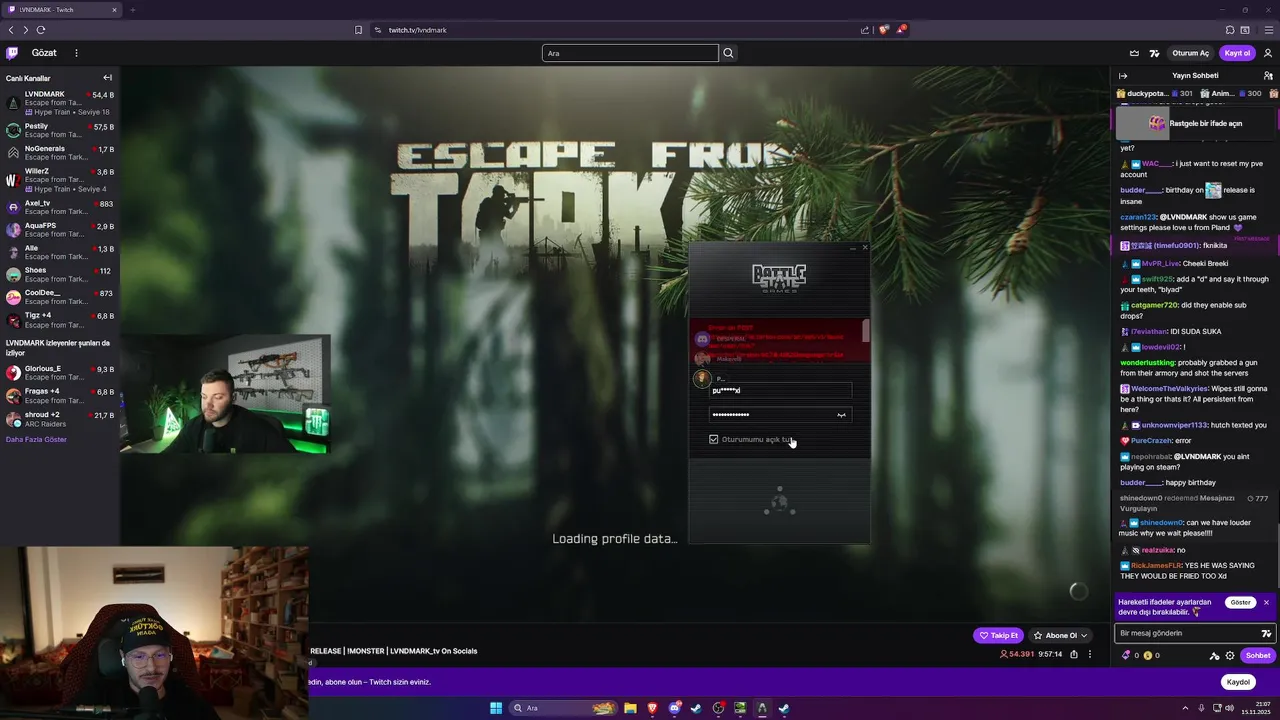Collapse the chat panel with arrow icon
The image size is (1280, 720).
[x=1123, y=76]
